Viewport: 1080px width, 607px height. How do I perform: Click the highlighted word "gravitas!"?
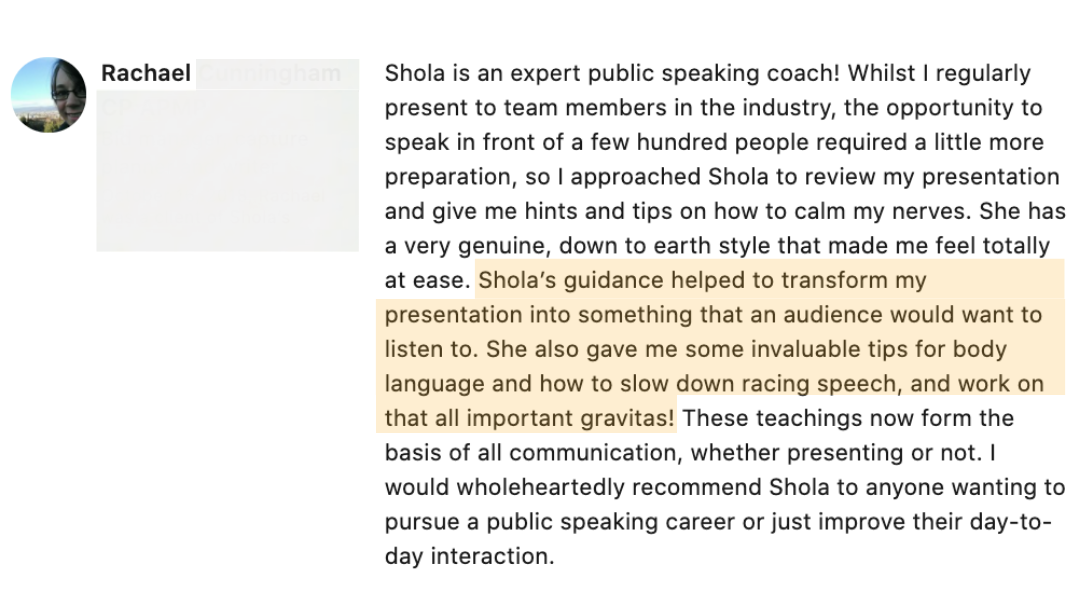coord(628,418)
